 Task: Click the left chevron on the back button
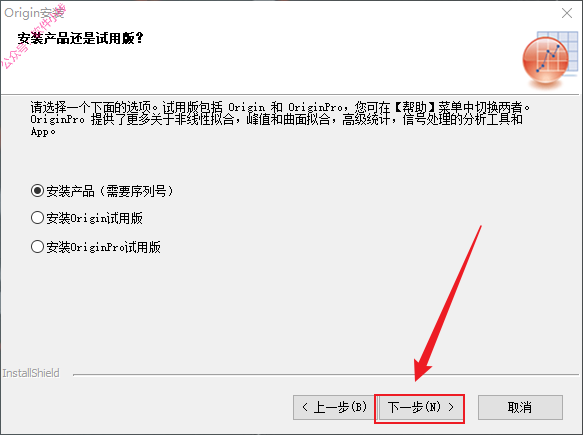[305, 407]
